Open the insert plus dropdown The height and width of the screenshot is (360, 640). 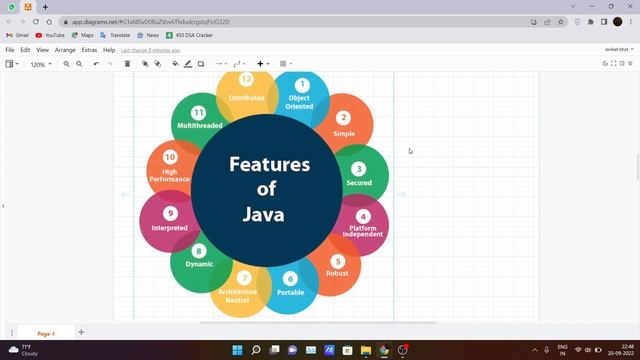point(263,64)
